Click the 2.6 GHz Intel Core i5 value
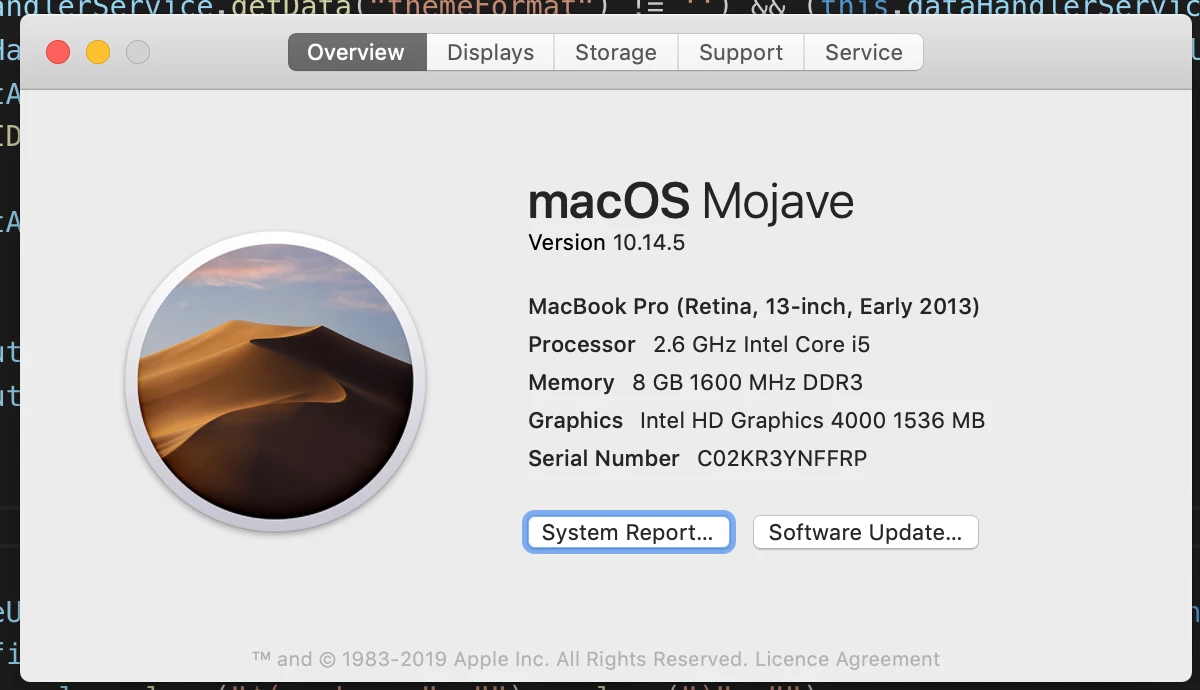 (761, 345)
